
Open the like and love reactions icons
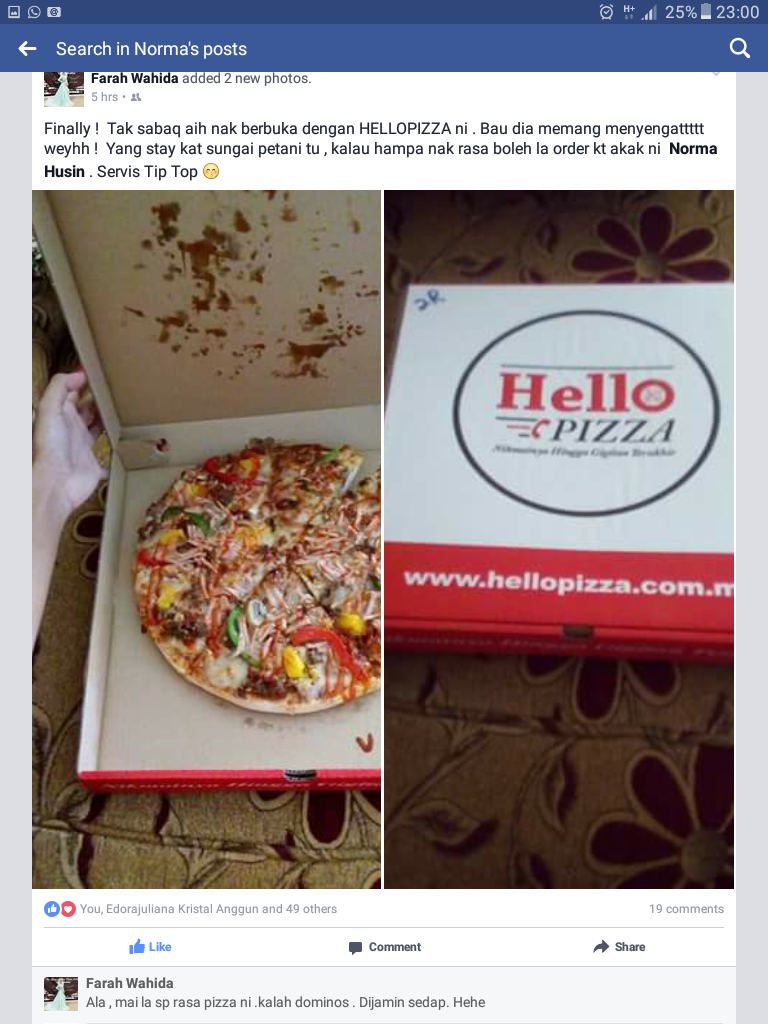tap(60, 908)
